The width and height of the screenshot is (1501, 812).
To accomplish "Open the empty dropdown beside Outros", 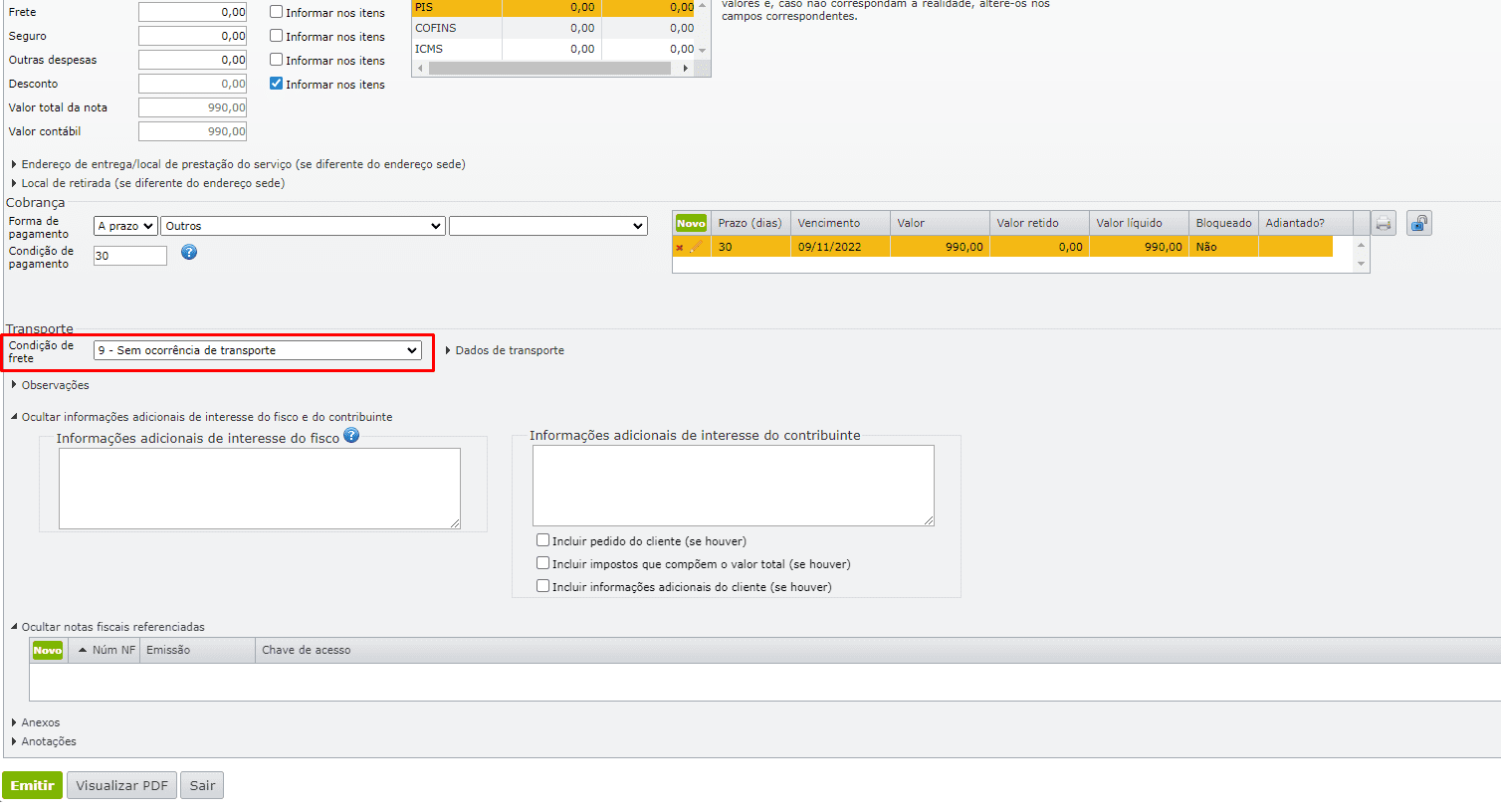I will point(548,226).
